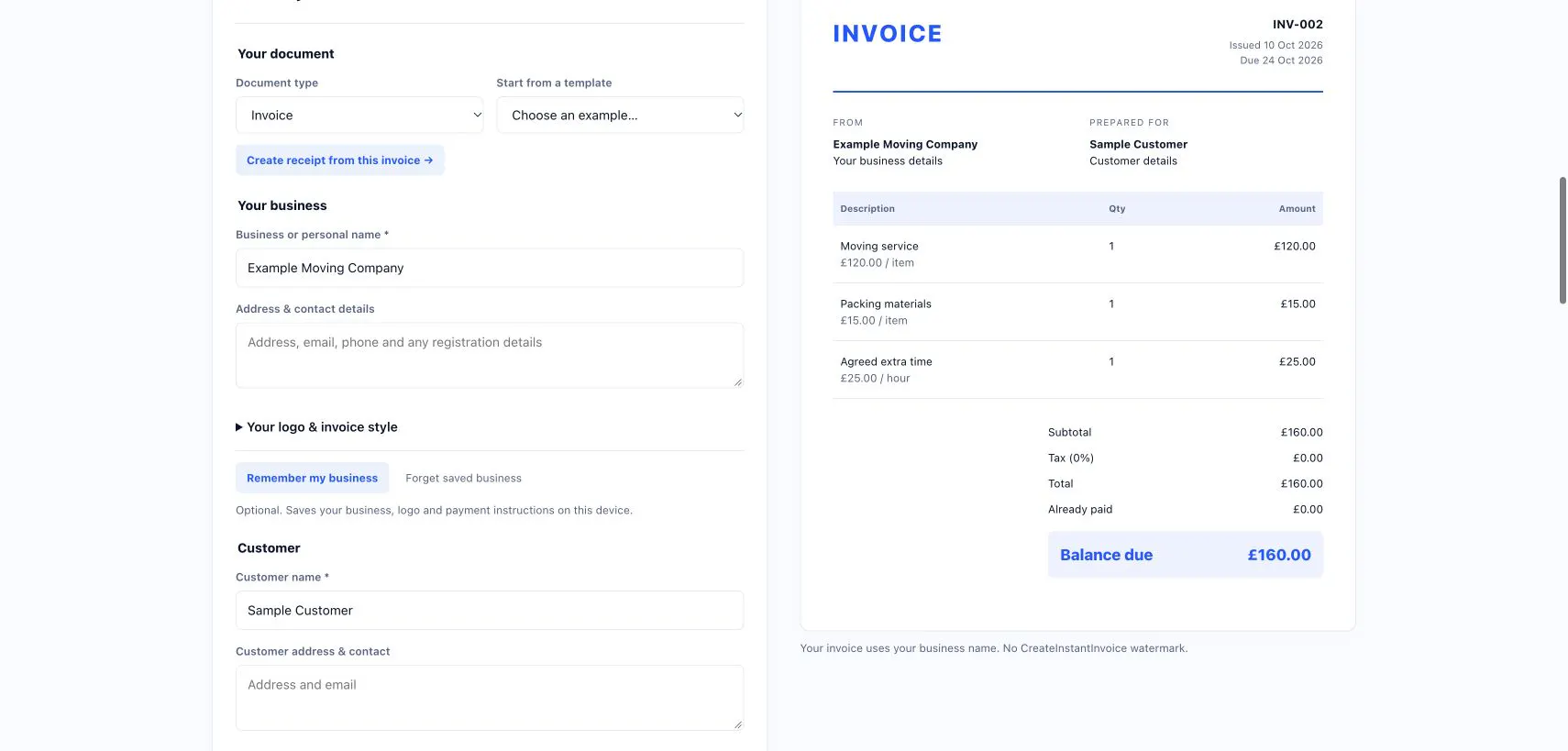Click the Your business details text in preview

pos(888,161)
